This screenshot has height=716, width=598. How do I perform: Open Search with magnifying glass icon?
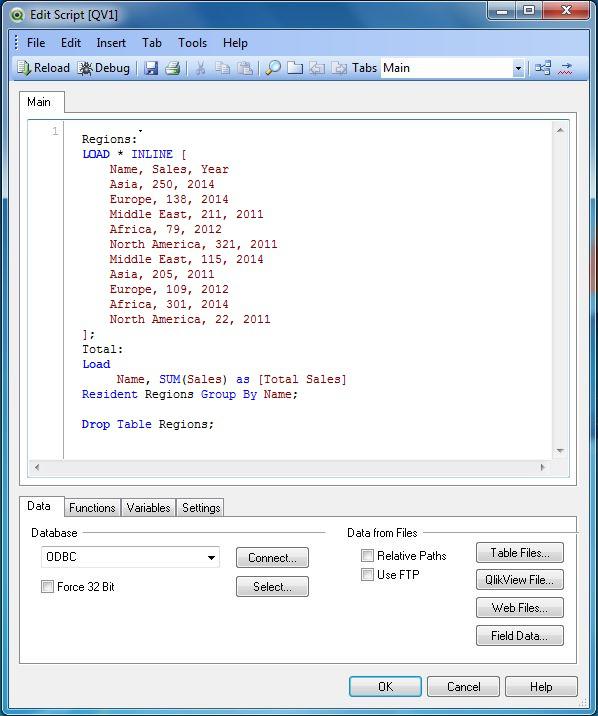273,68
